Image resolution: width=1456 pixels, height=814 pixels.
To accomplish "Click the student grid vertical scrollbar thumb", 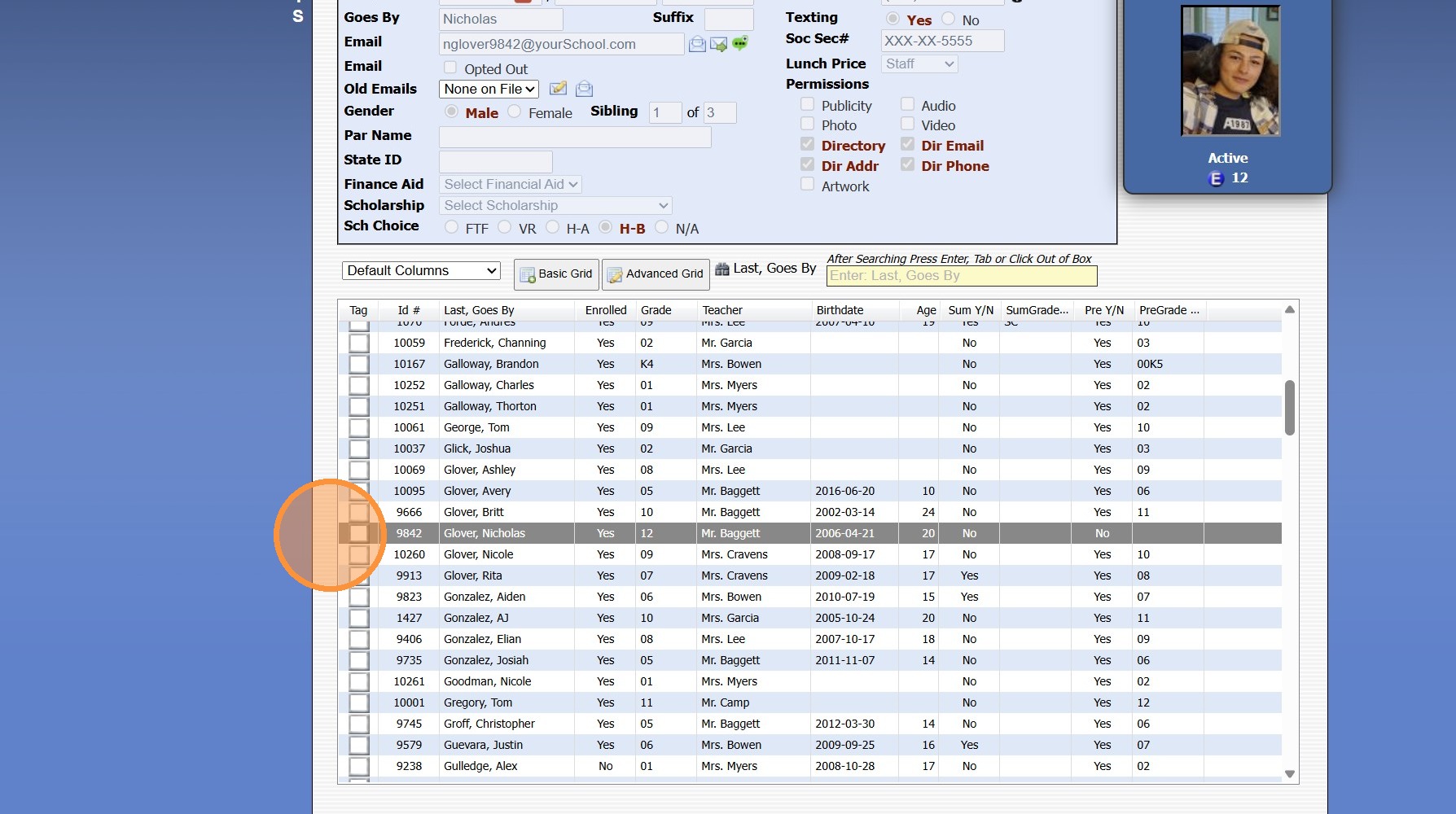I will click(1289, 407).
